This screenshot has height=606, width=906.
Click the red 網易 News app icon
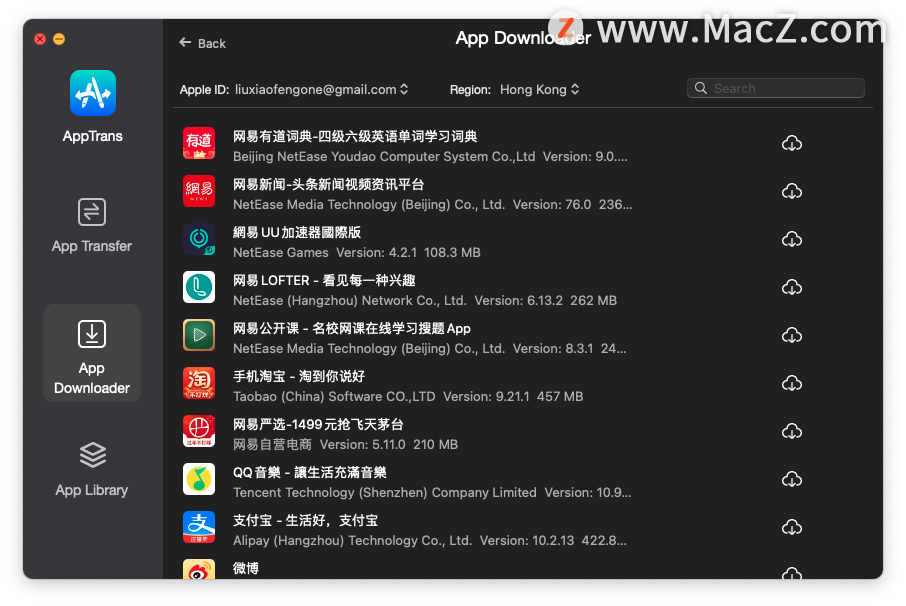point(199,191)
